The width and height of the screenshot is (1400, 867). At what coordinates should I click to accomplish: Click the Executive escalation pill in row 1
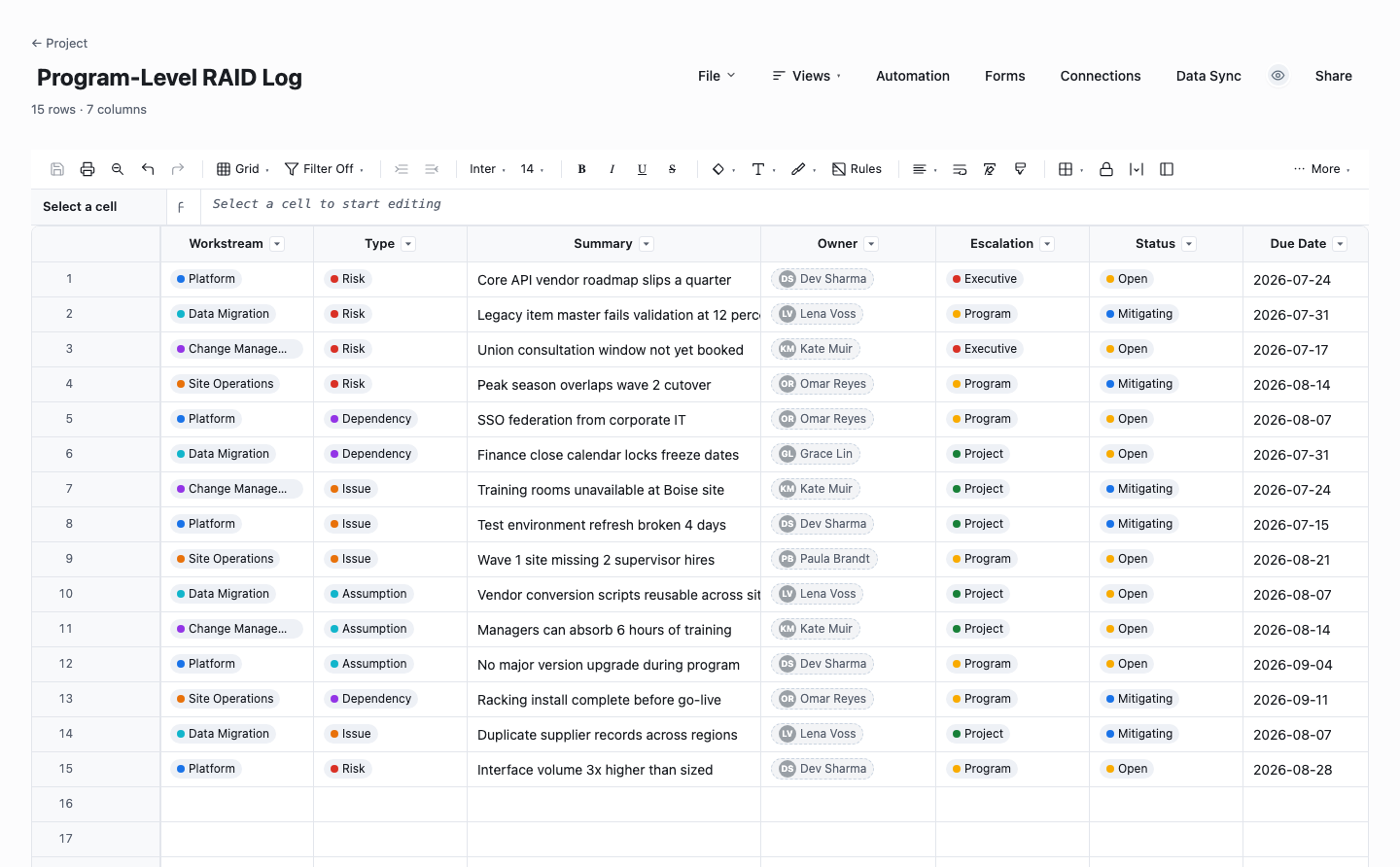pyautogui.click(x=985, y=279)
